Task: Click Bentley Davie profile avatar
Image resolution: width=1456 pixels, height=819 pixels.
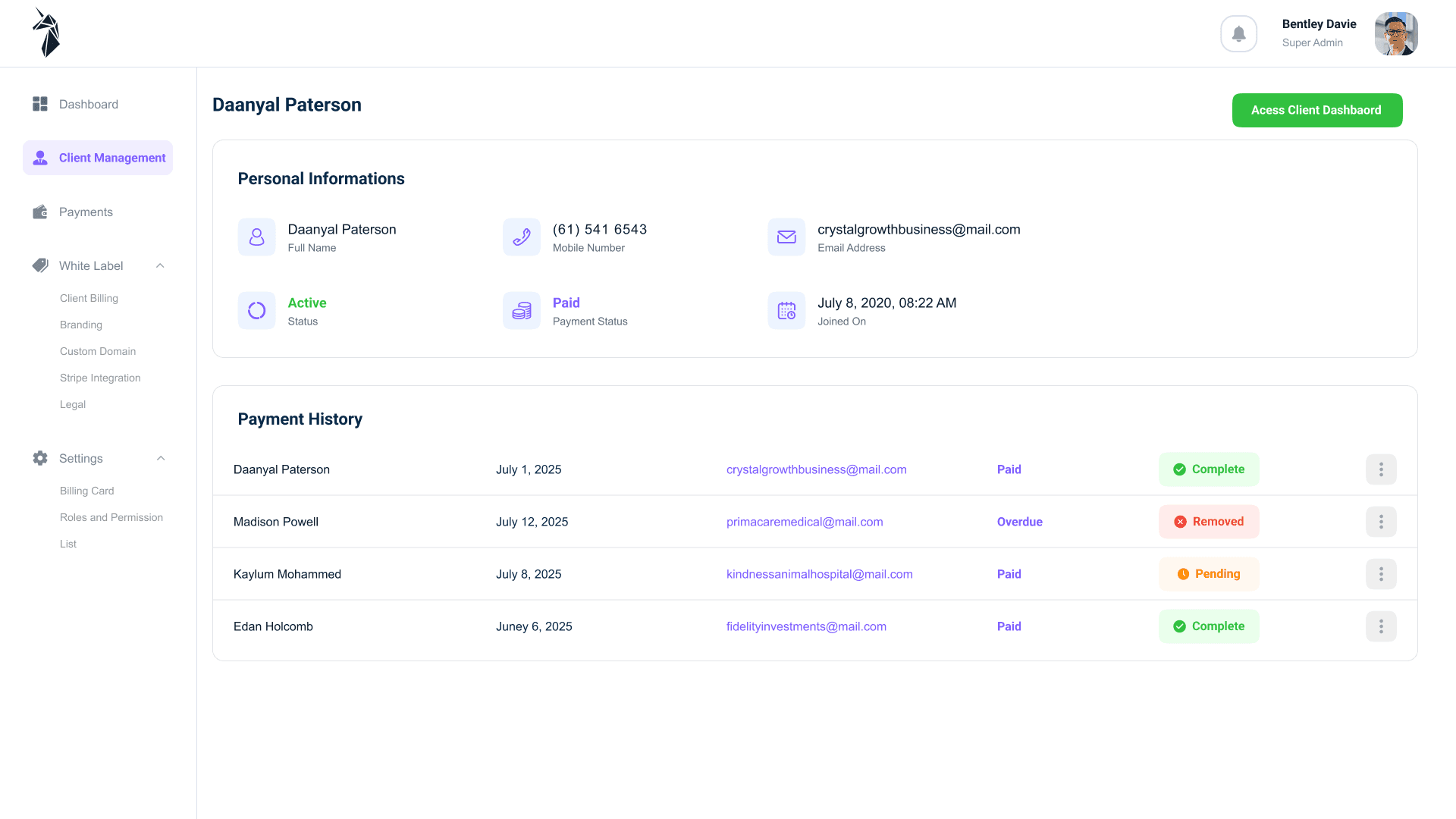Action: (x=1395, y=34)
